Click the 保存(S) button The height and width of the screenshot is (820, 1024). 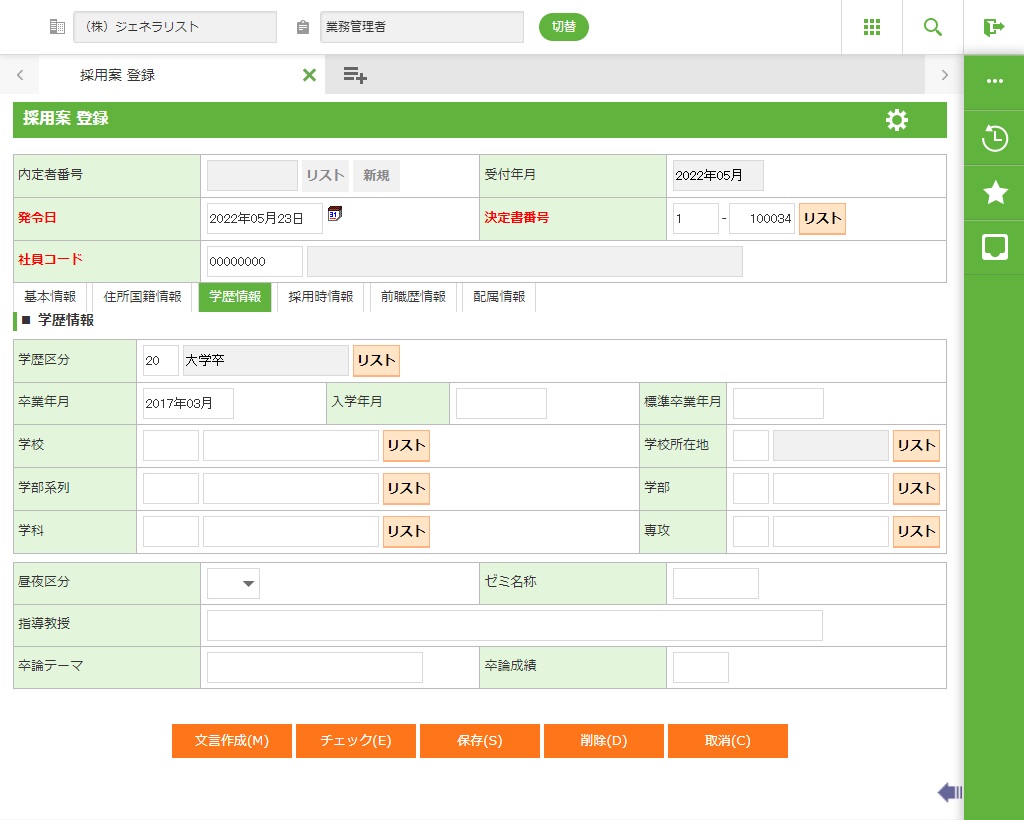click(479, 741)
